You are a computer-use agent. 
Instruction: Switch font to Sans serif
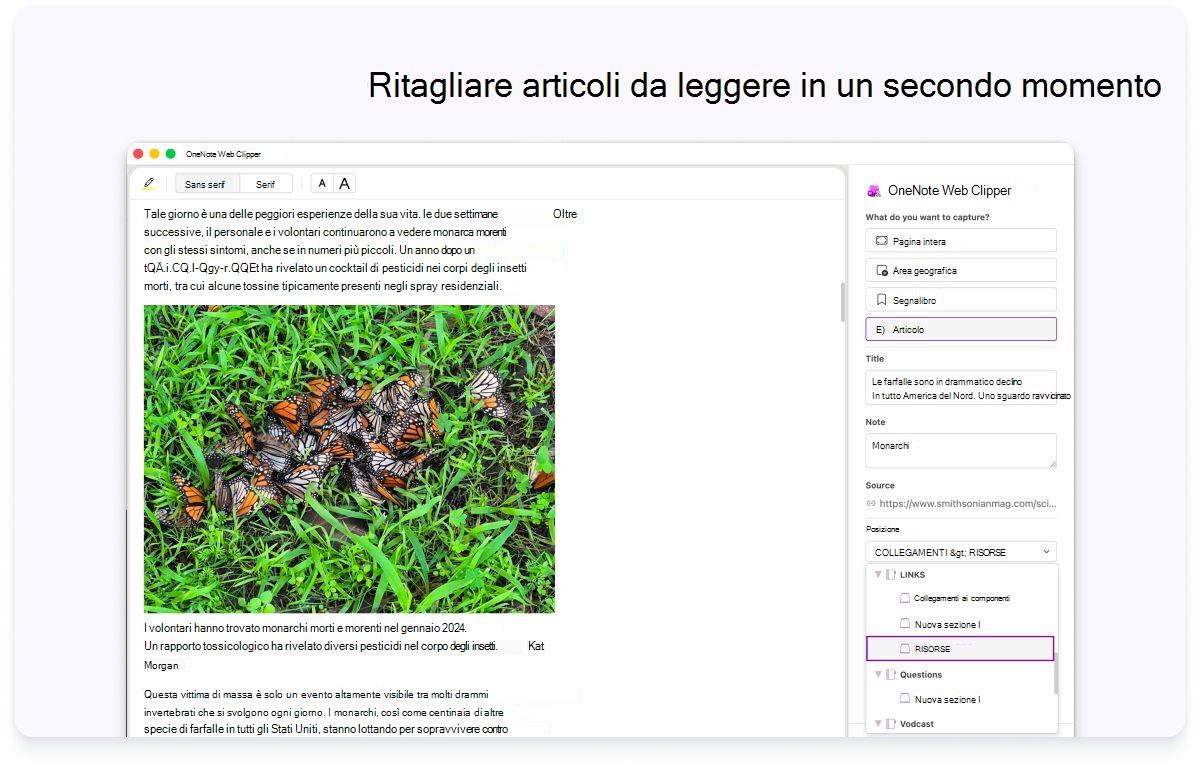206,184
